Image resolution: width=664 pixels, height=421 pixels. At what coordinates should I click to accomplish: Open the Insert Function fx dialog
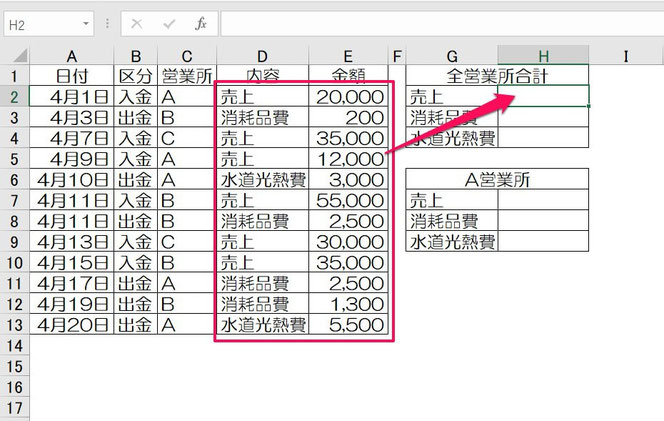[x=201, y=24]
